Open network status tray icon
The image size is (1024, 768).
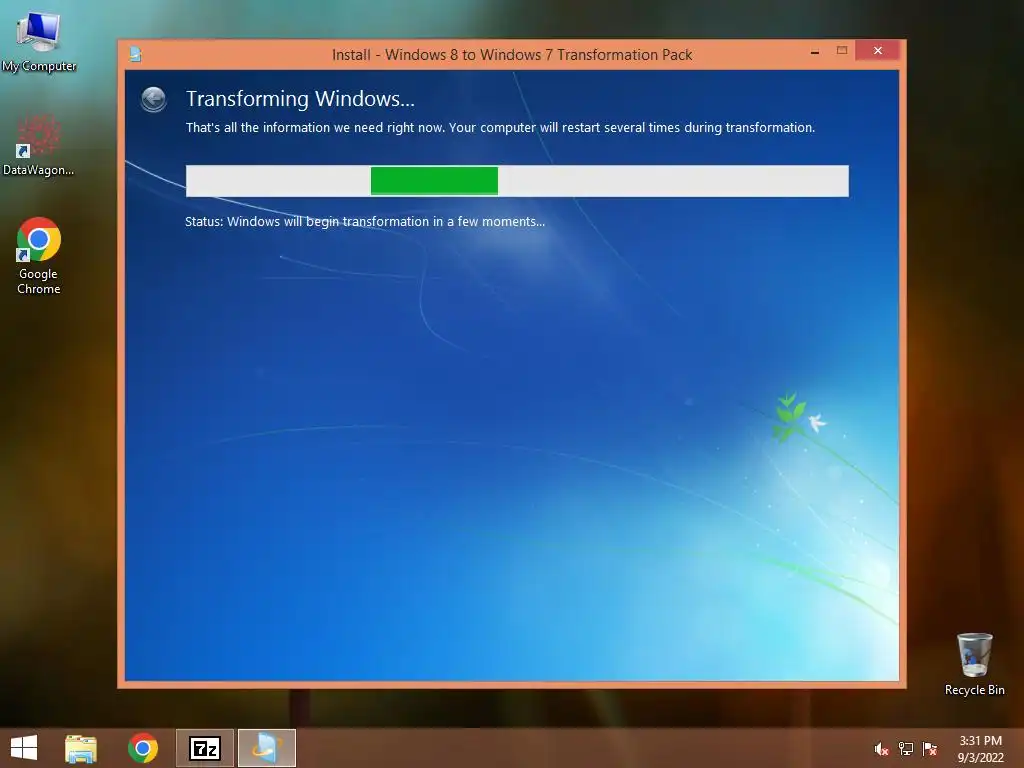905,749
